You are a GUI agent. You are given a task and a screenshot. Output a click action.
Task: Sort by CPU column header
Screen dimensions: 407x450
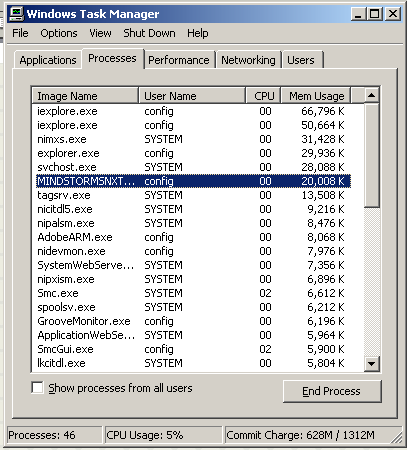click(x=264, y=96)
